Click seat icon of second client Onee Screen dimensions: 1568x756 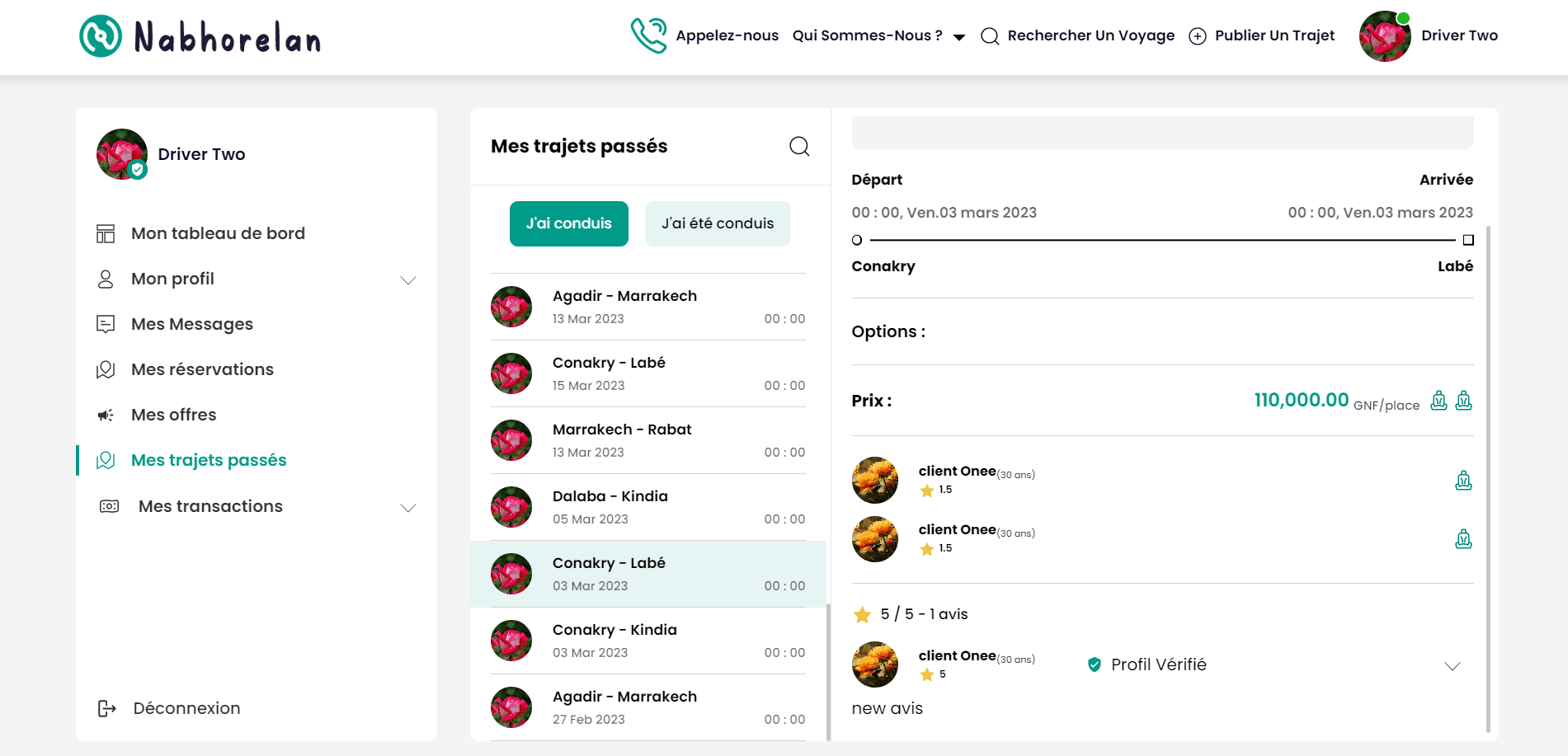(1464, 539)
